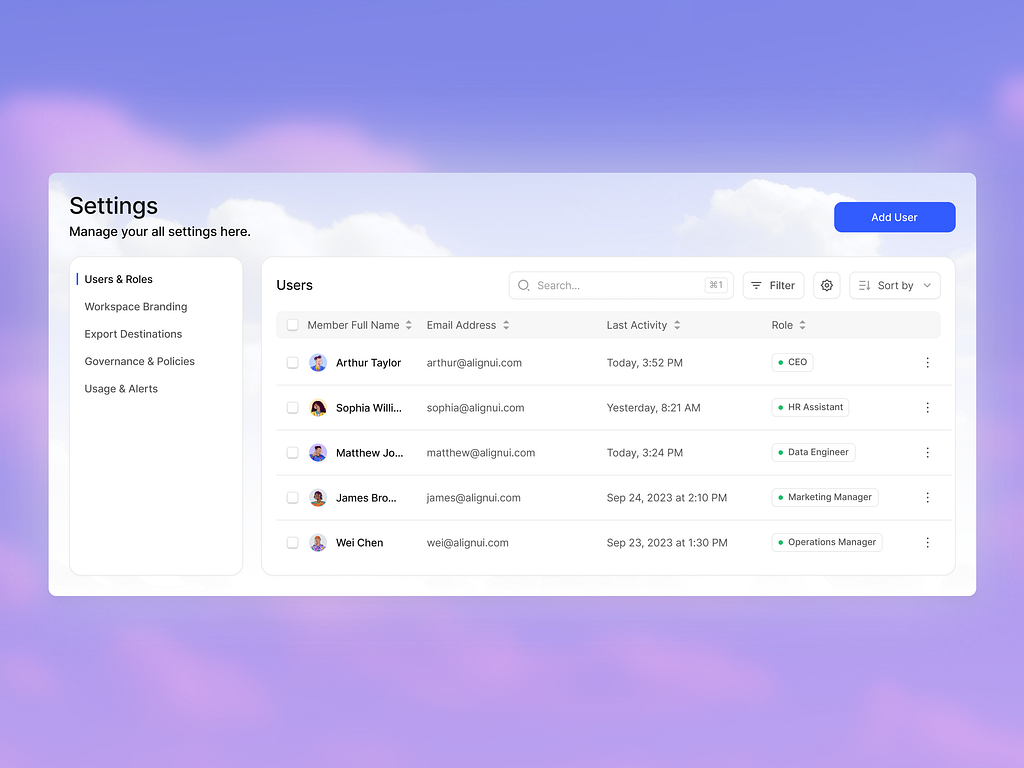Click the search magnifier icon

tap(523, 285)
